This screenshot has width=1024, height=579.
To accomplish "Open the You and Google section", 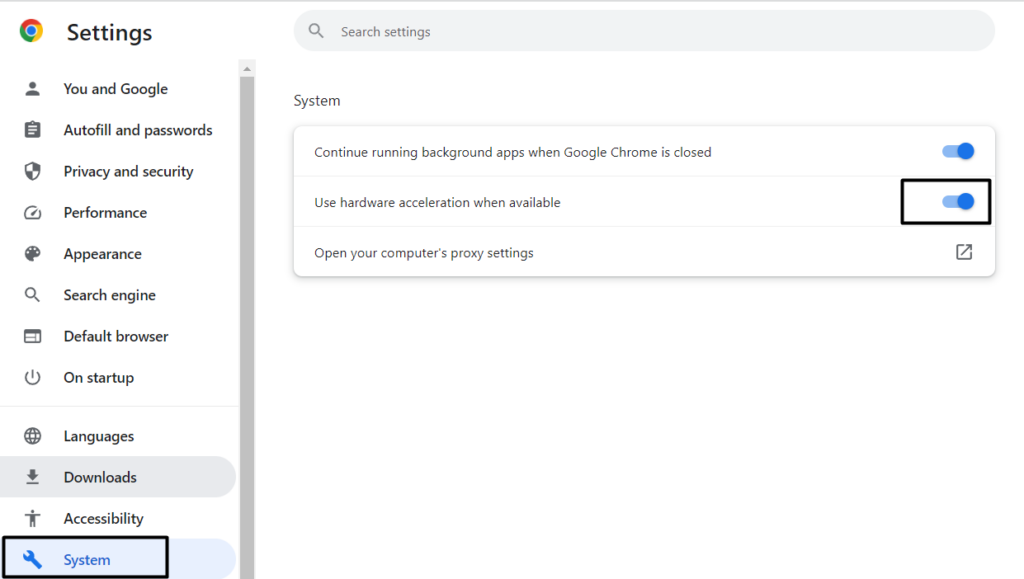I will click(115, 89).
